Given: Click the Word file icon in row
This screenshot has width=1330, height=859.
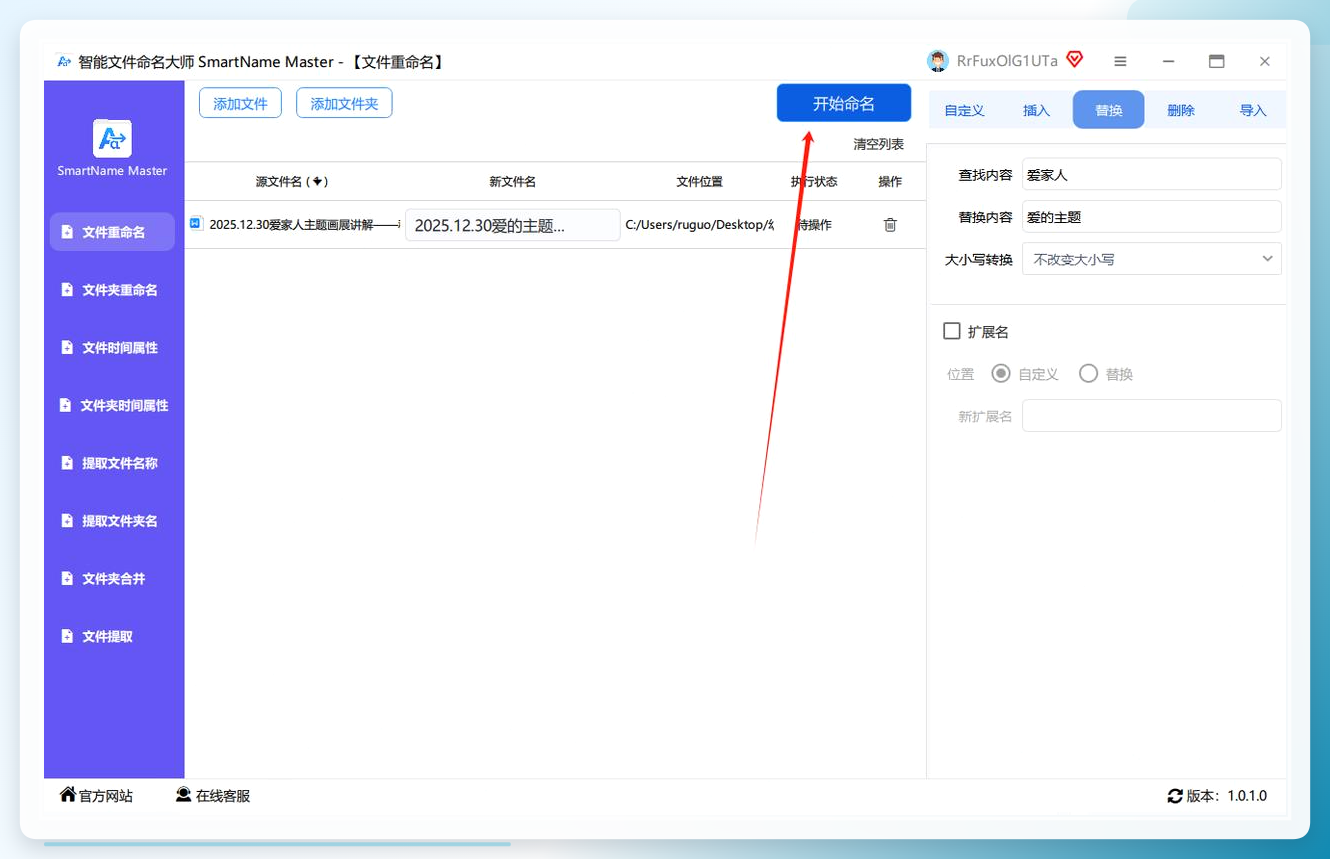Looking at the screenshot, I should coord(196,224).
